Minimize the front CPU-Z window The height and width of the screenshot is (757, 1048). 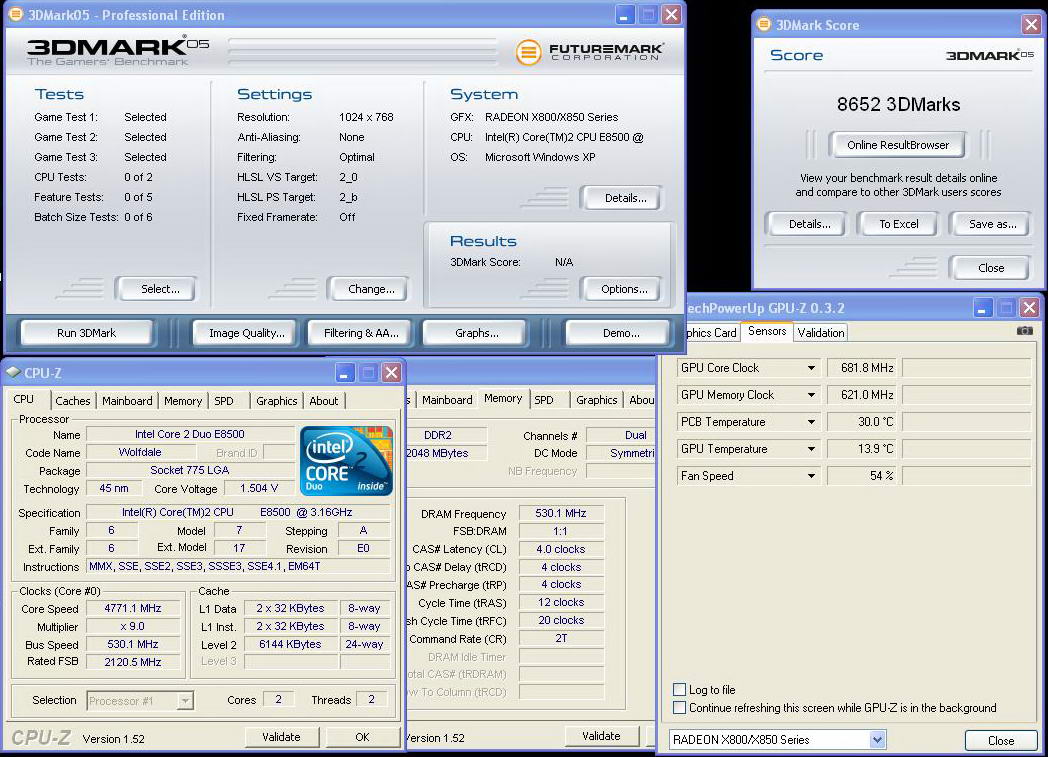(x=344, y=373)
